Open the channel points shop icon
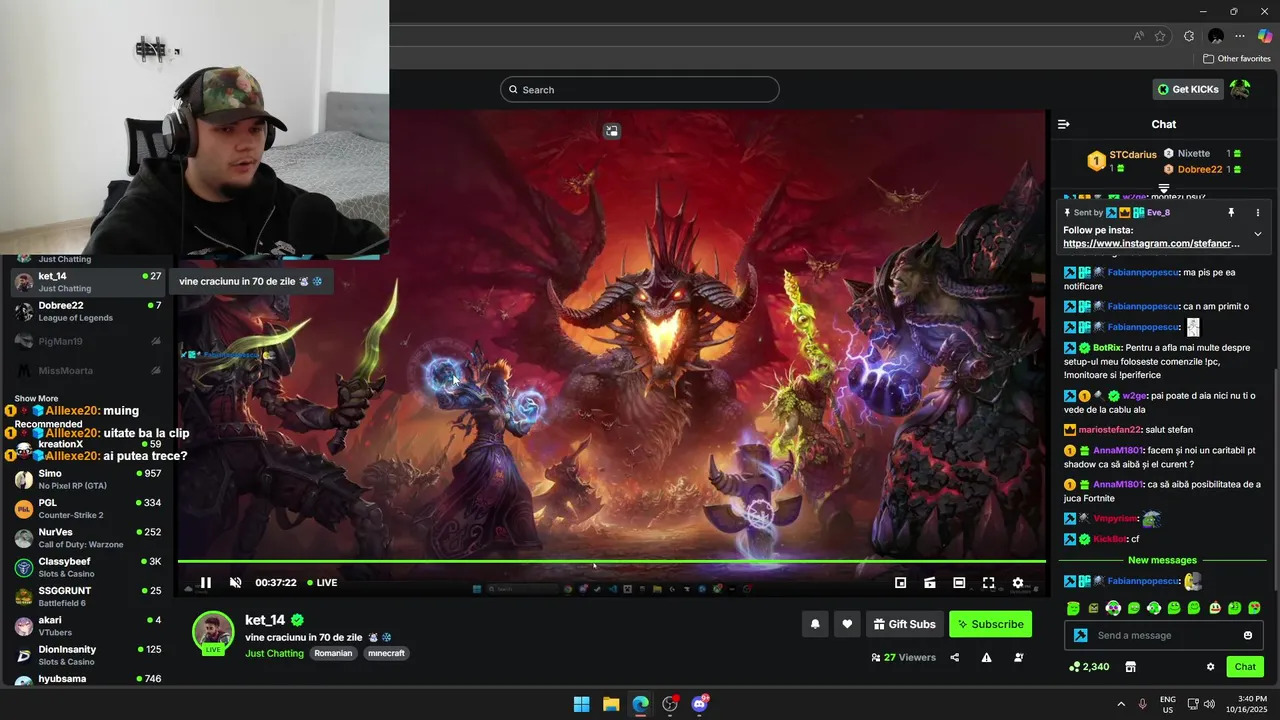Screen dimensions: 1280x720 [x=1131, y=667]
